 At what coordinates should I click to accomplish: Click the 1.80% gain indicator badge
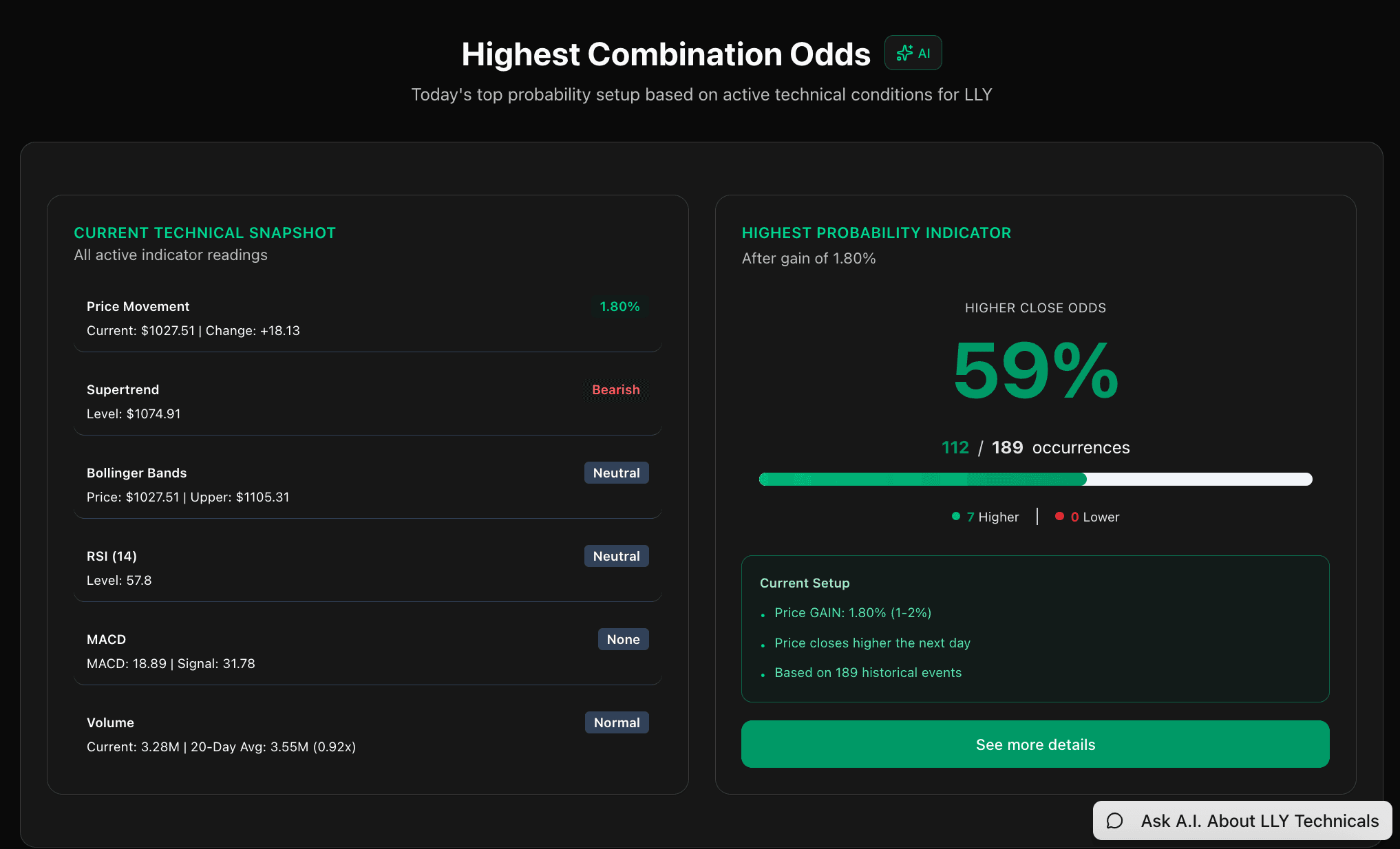point(619,307)
